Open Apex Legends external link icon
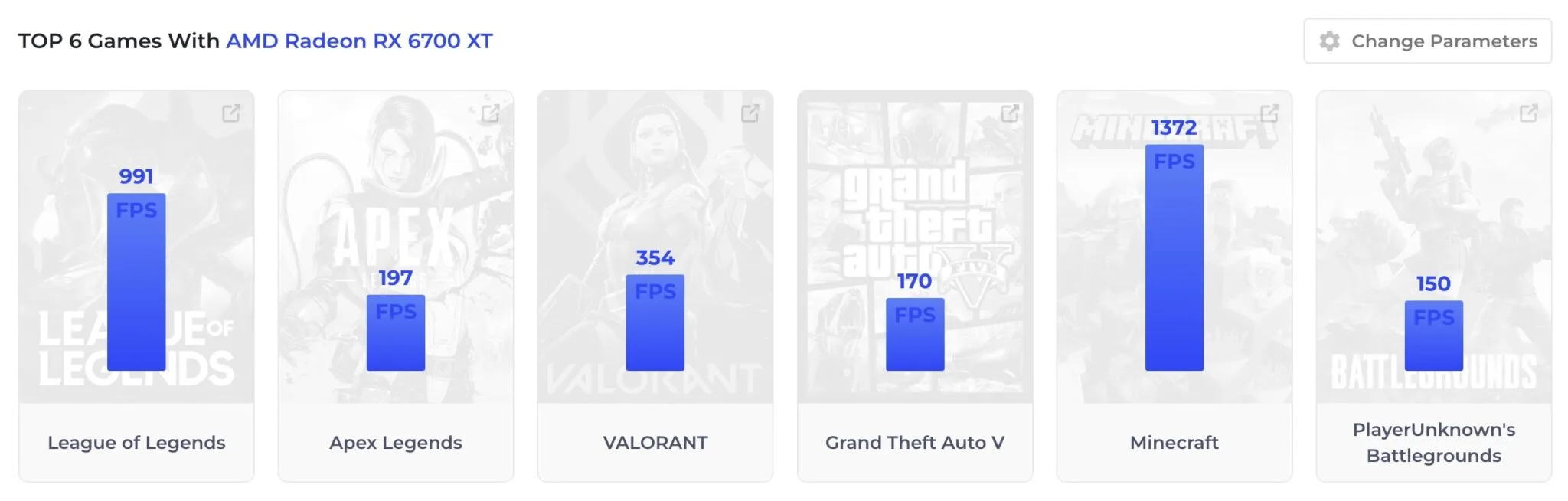Viewport: 1568px width, 501px height. 490,113
